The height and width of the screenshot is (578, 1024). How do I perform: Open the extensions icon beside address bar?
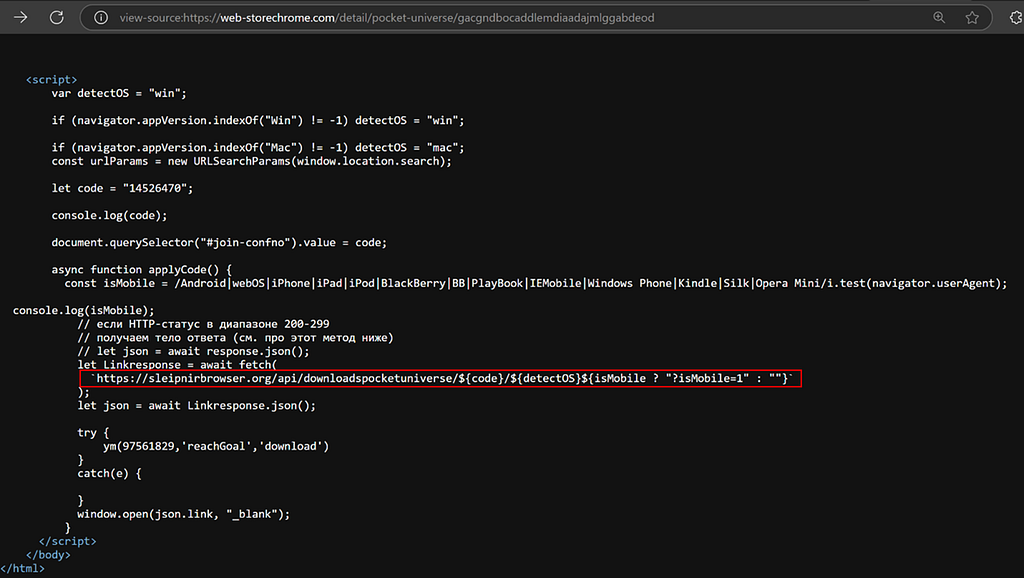(x=1016, y=18)
